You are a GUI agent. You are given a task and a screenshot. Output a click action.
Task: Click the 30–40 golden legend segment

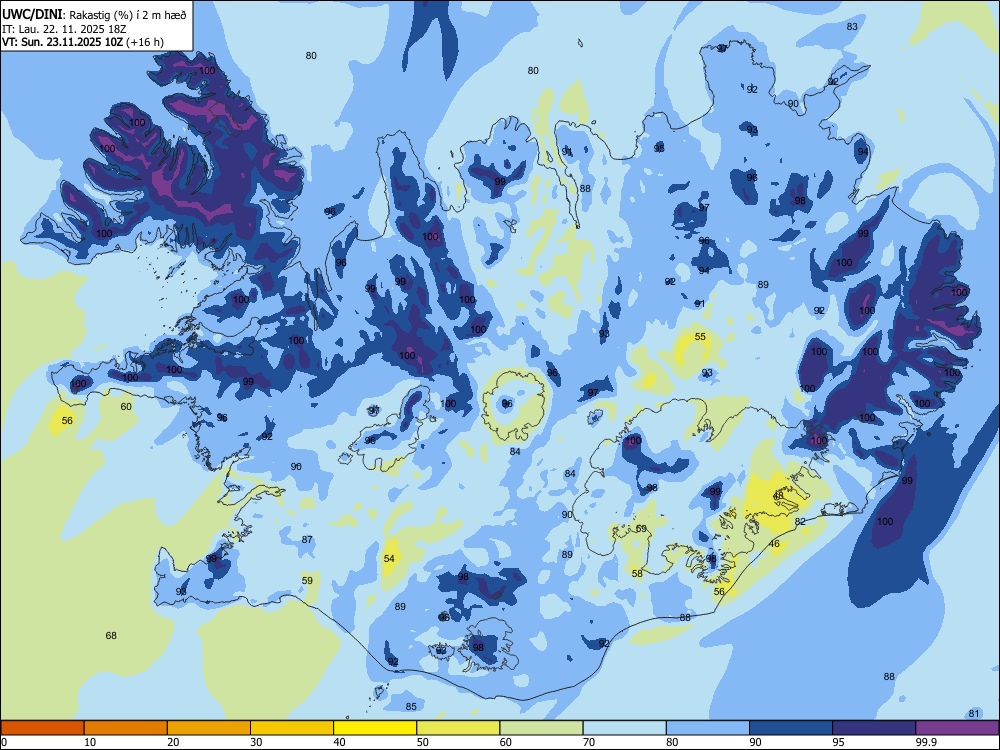point(292,728)
